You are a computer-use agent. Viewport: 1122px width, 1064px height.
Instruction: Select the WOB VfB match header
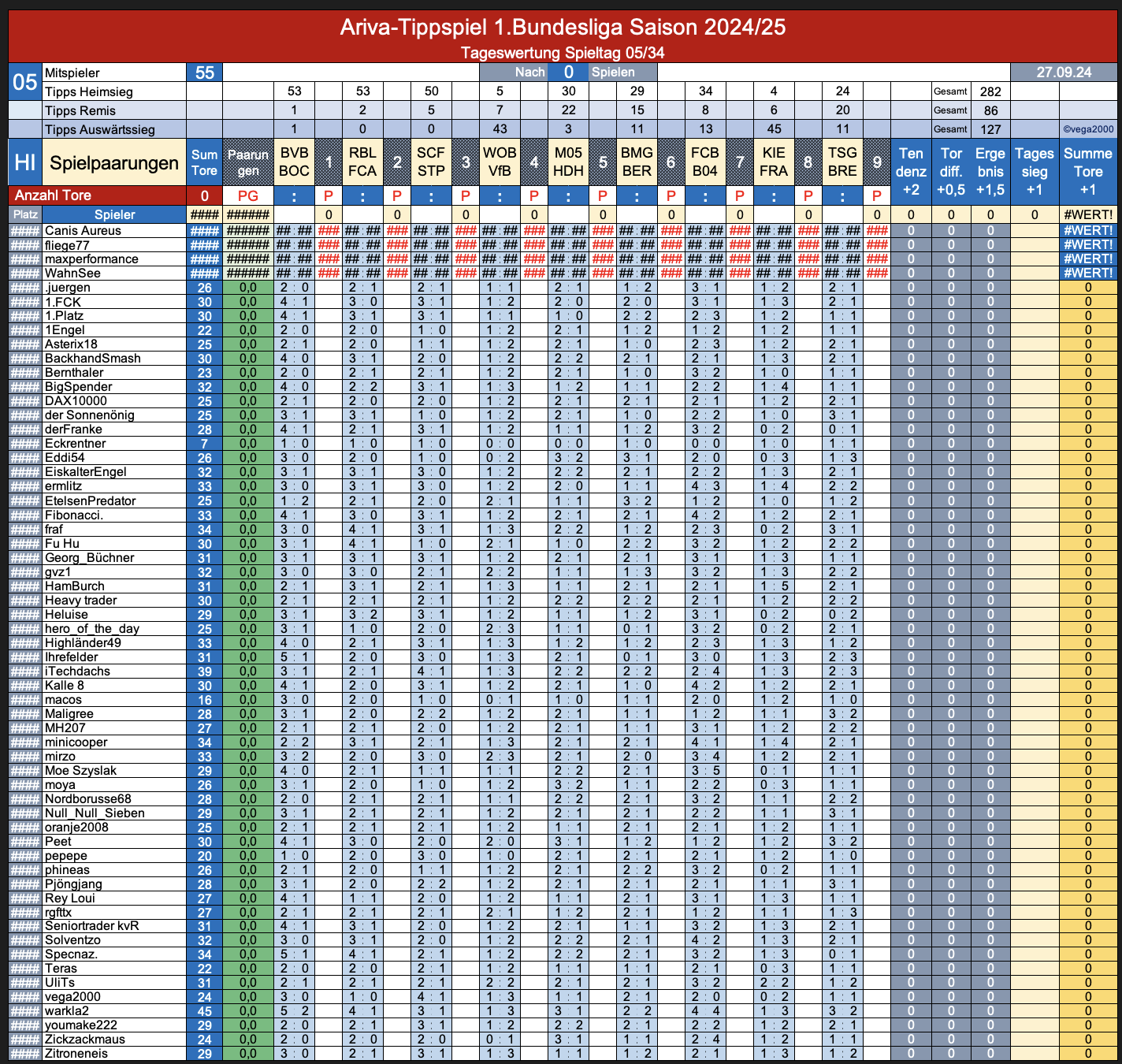pos(500,162)
